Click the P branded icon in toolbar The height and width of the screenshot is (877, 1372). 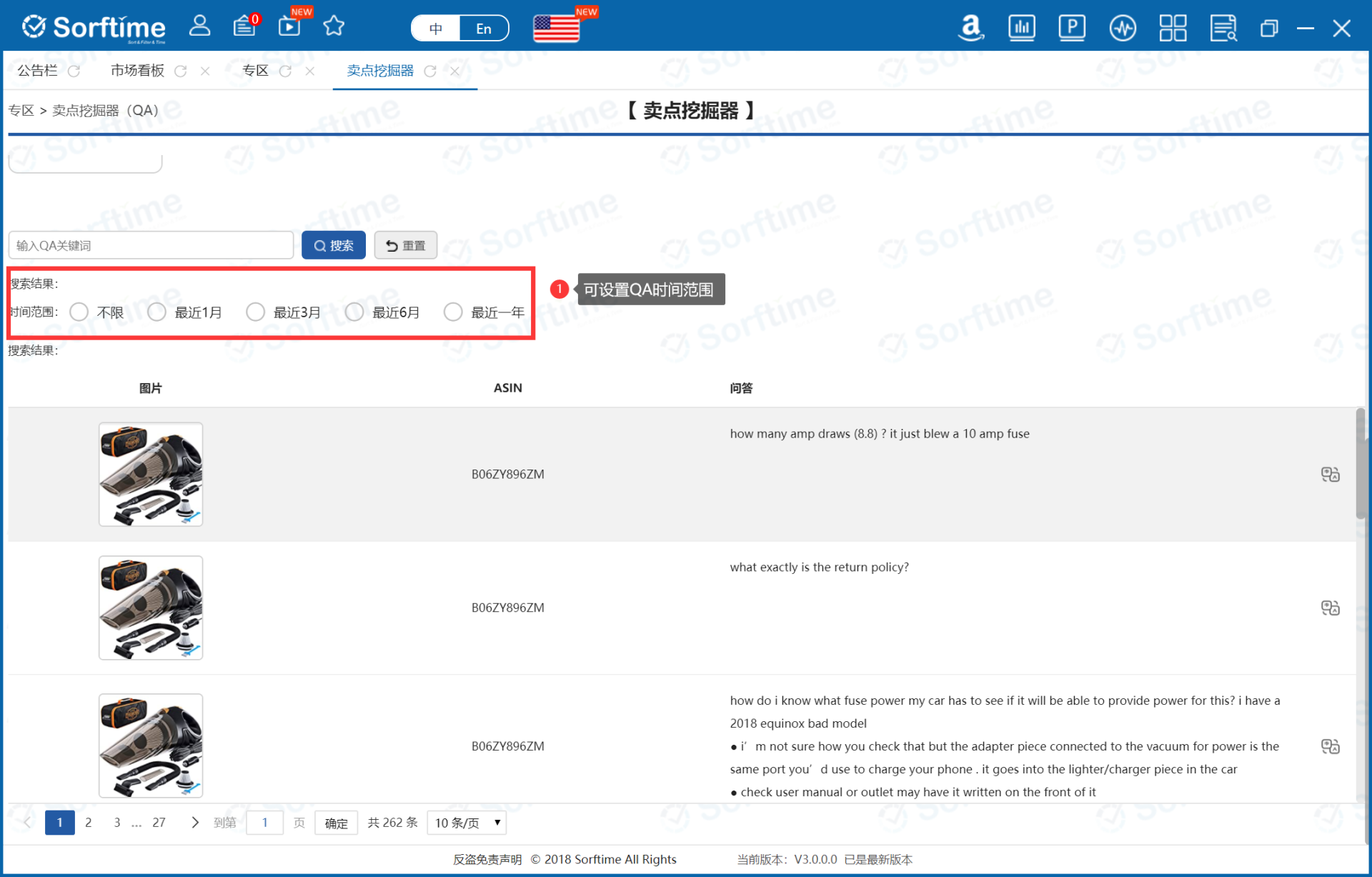point(1072,24)
